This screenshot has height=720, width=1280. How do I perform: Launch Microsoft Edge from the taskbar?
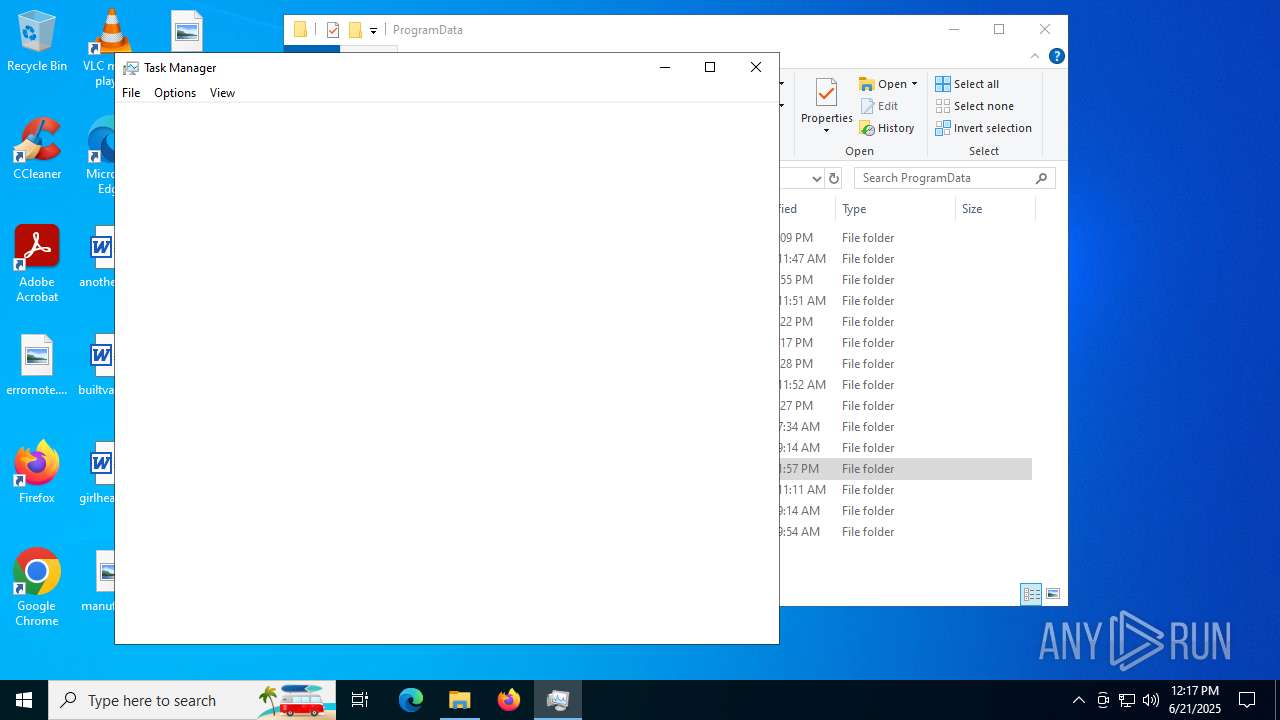click(411, 700)
